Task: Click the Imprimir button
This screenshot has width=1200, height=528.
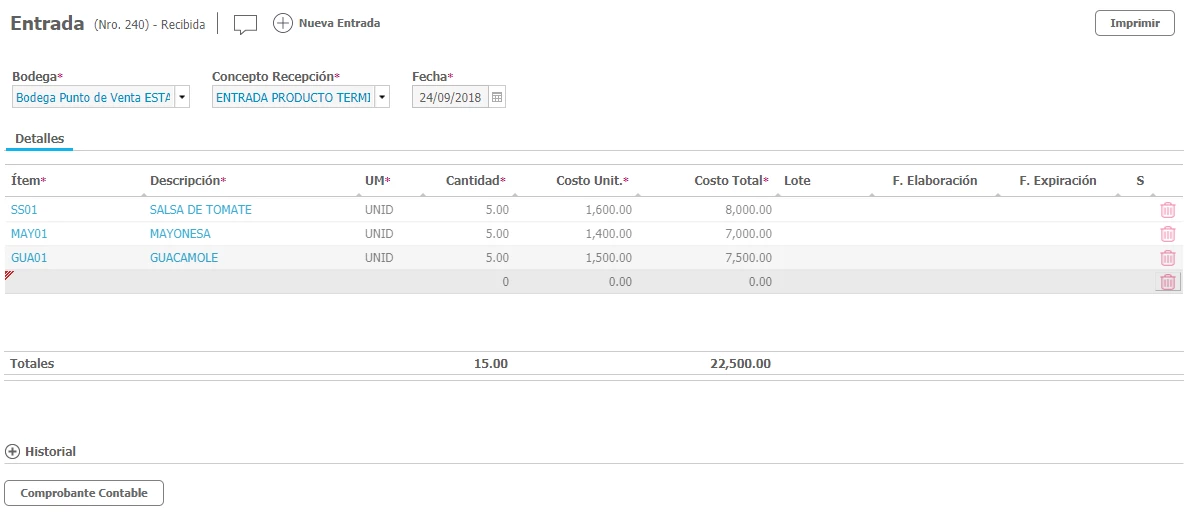Action: click(x=1134, y=23)
